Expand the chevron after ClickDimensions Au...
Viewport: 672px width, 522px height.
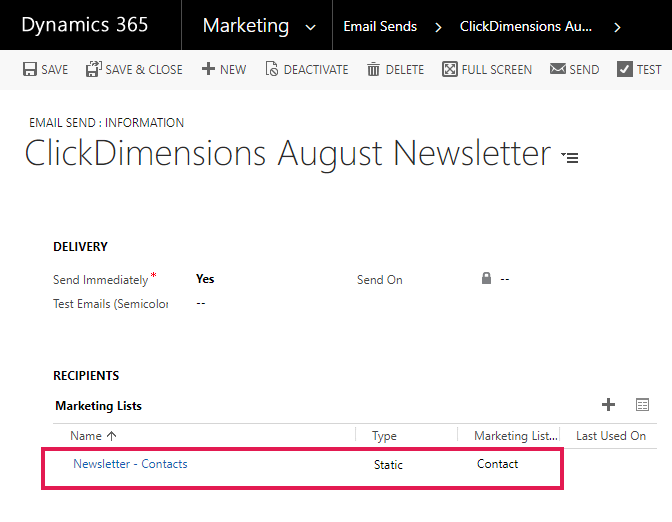(617, 27)
